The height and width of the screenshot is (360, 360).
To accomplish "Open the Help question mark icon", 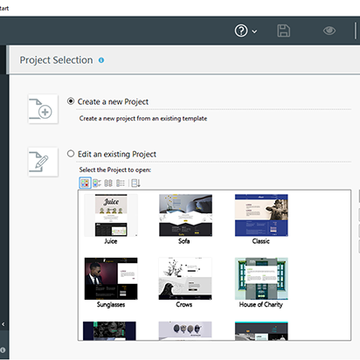I will click(x=241, y=31).
